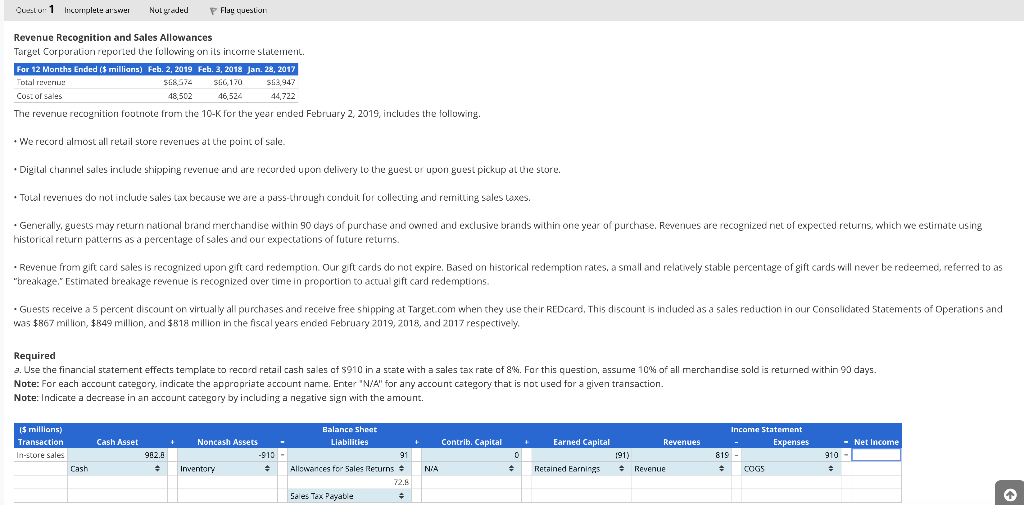Flag this question
This screenshot has height=505, width=1024.
click(238, 10)
